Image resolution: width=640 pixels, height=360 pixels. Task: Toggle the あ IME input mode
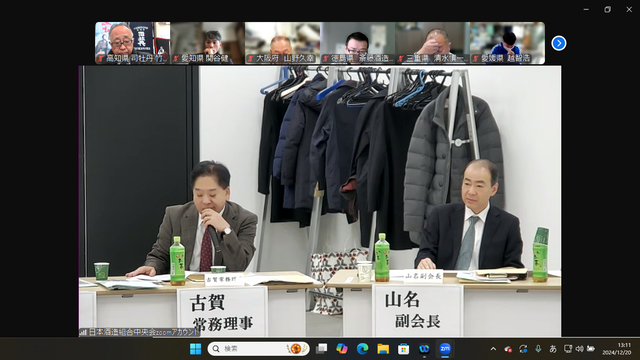tap(553, 349)
